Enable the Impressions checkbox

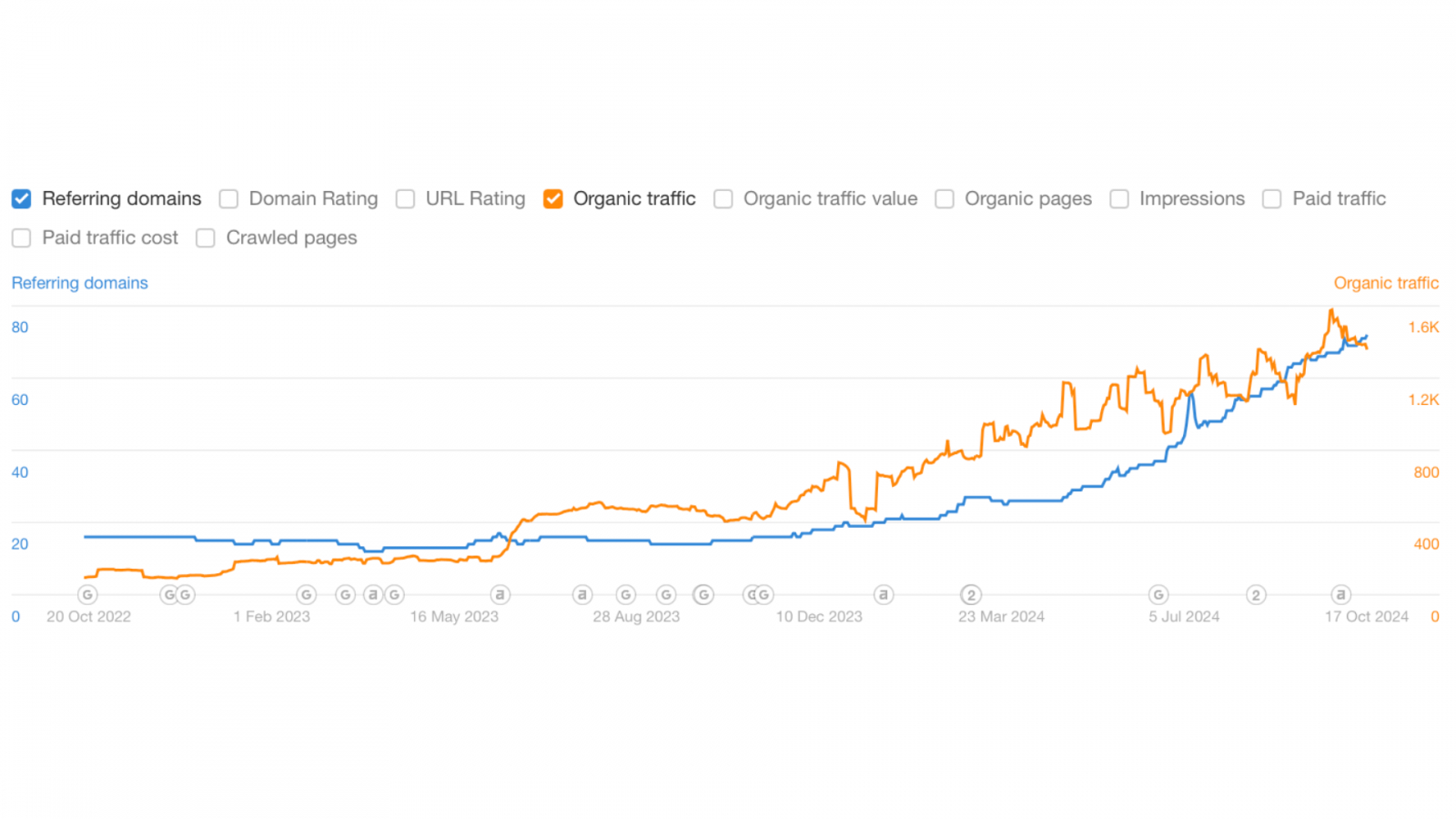[1119, 198]
